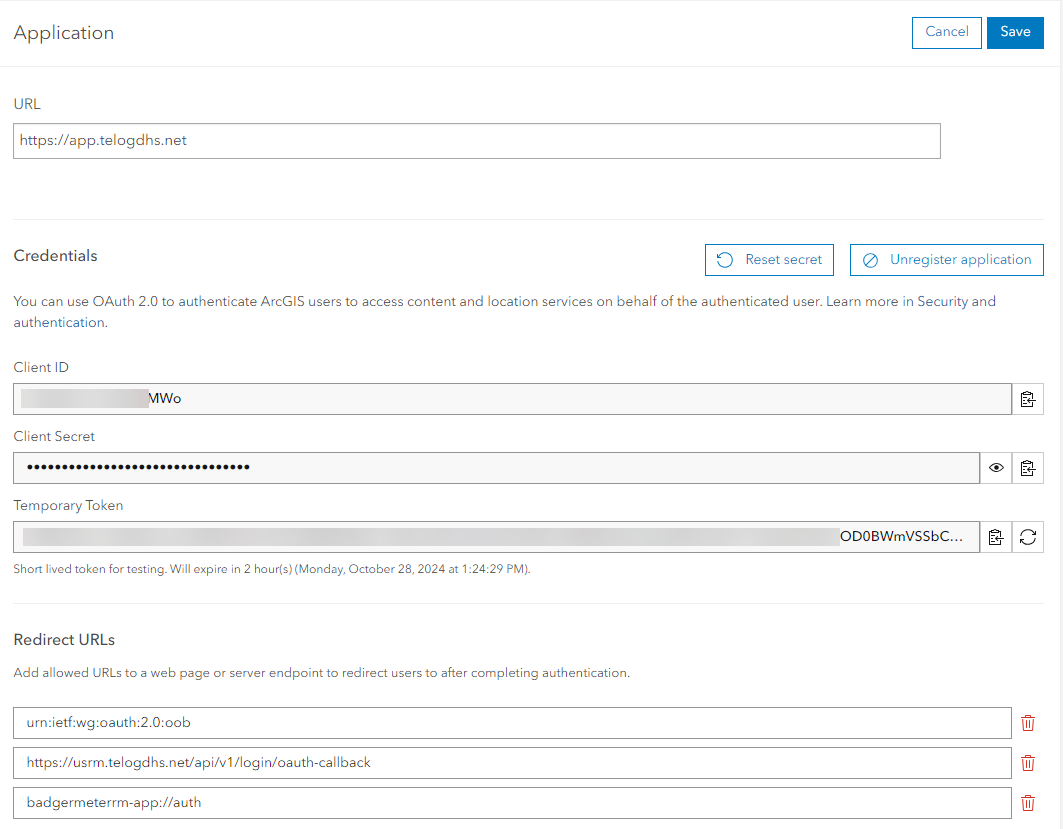
Task: Click the Save button
Action: tap(1015, 32)
